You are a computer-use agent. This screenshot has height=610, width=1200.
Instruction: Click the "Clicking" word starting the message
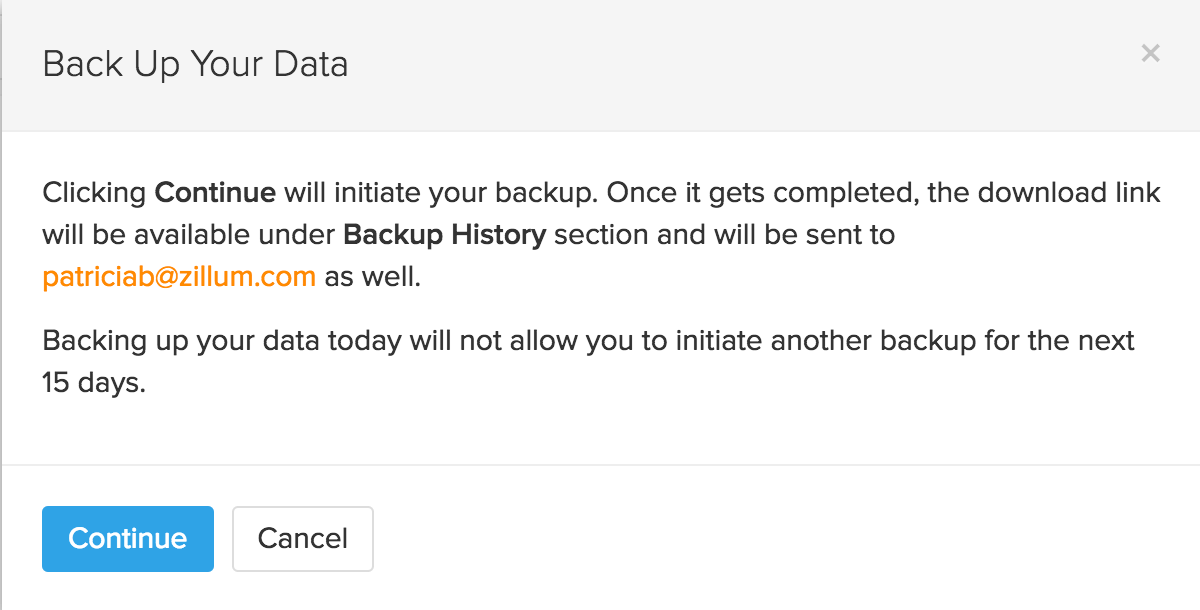tap(95, 192)
